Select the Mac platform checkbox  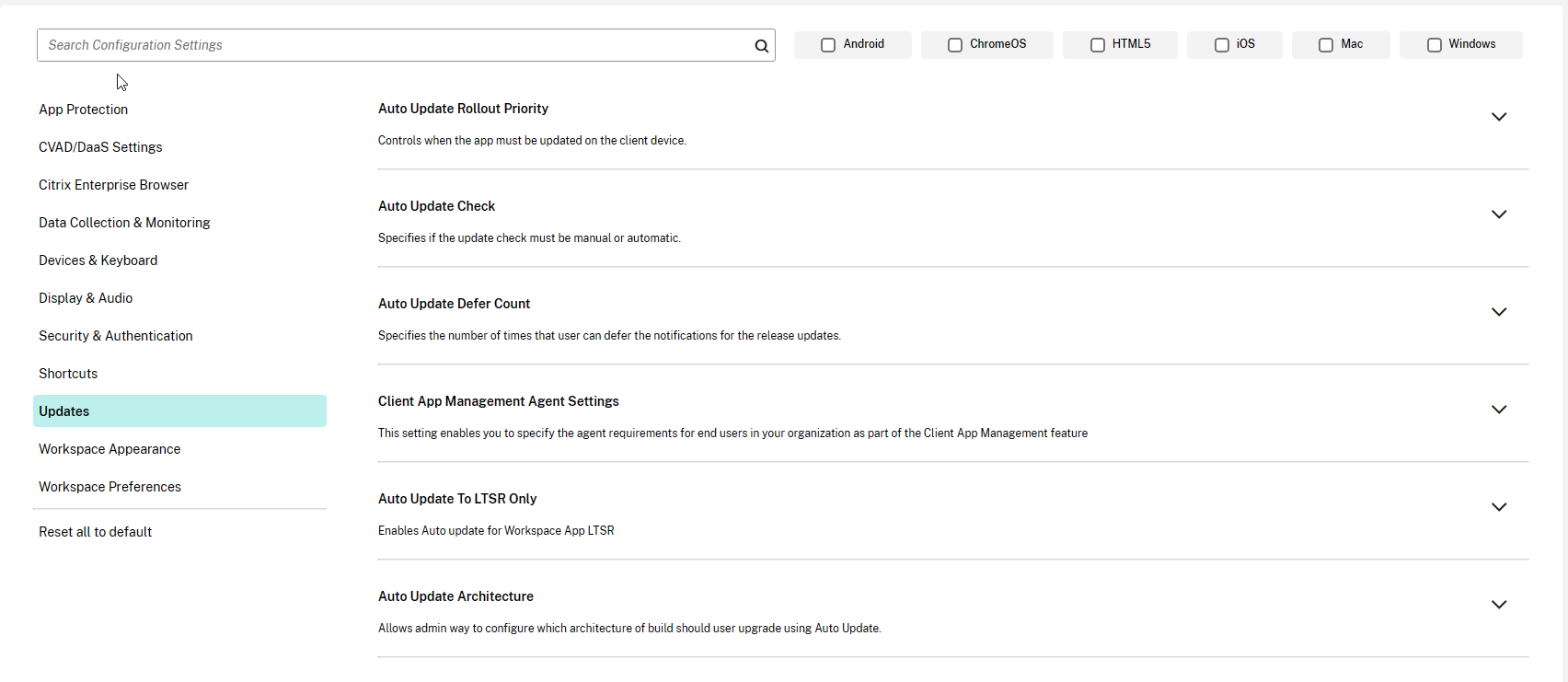[1326, 45]
